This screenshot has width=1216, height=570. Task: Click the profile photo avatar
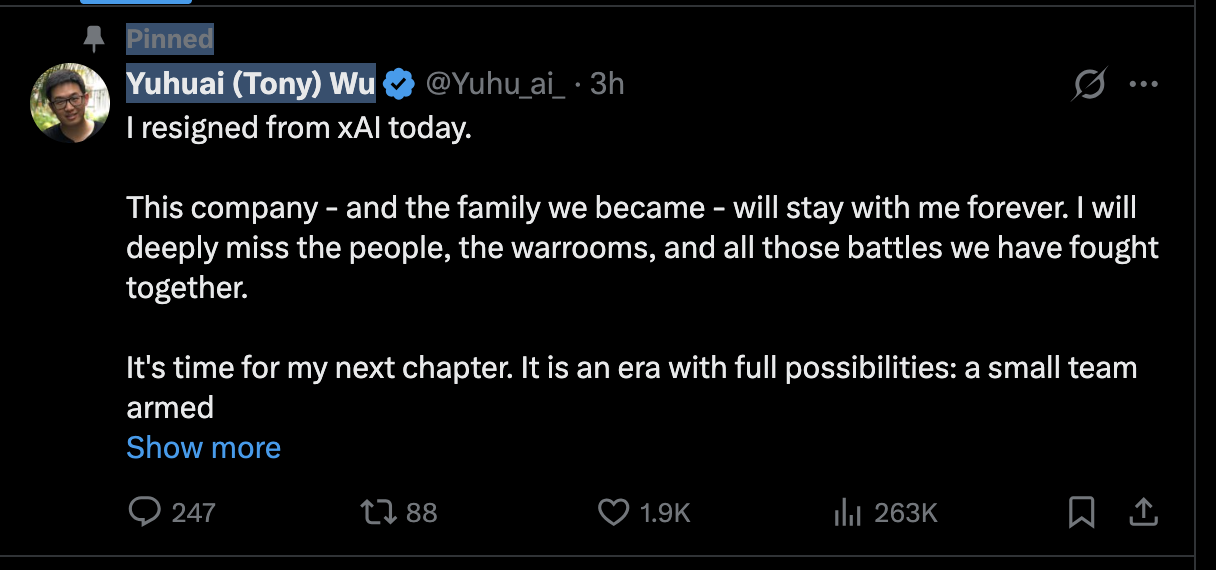[x=70, y=103]
